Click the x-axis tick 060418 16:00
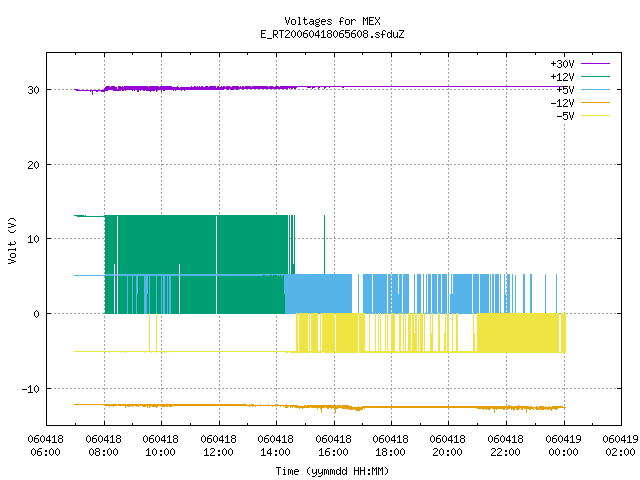 pyautogui.click(x=333, y=446)
